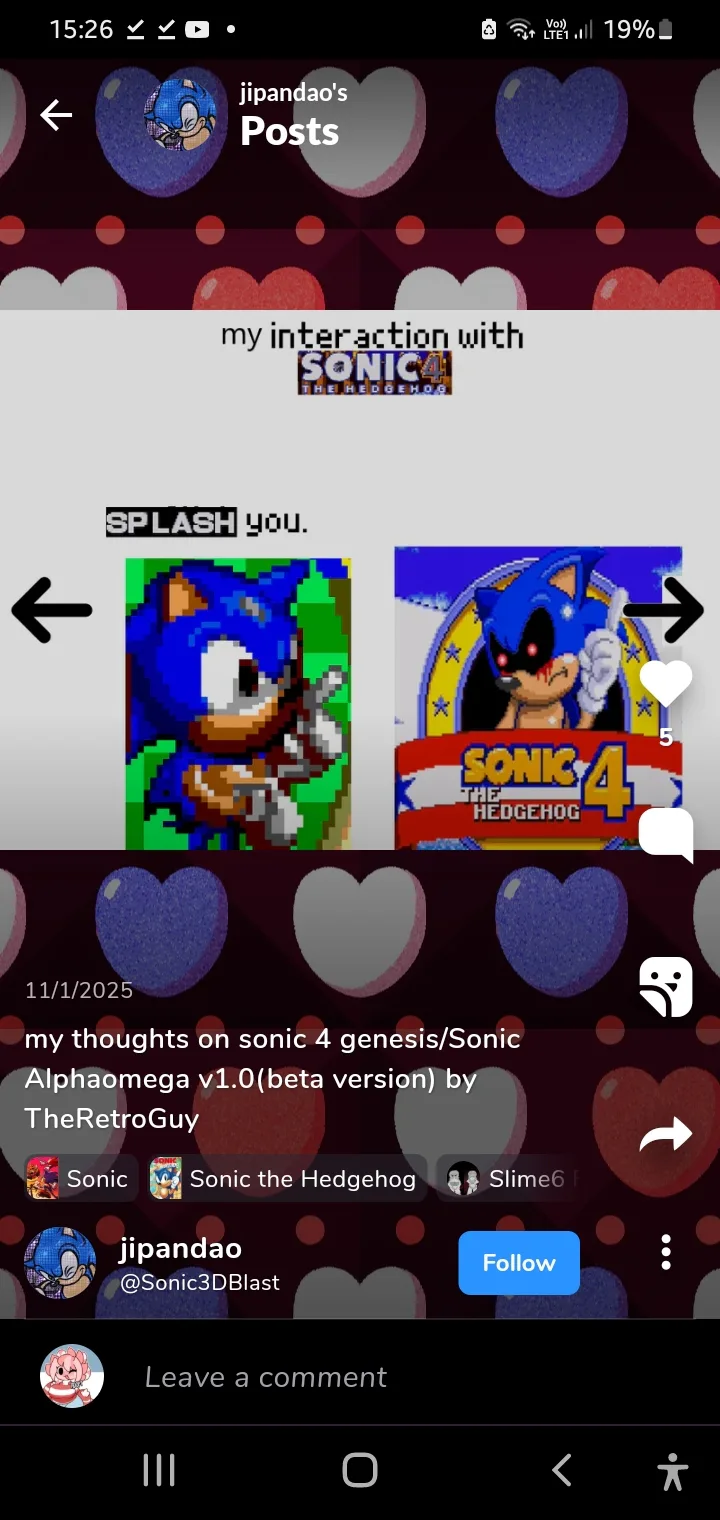Image resolution: width=720 pixels, height=1520 pixels.
Task: Open the Slime6 tag chip
Action: tap(510, 1179)
